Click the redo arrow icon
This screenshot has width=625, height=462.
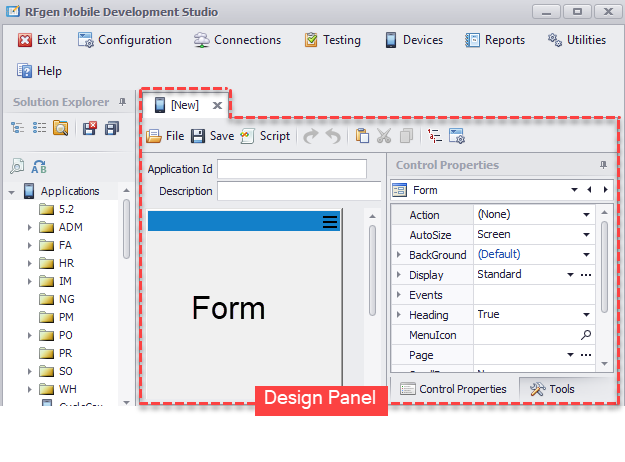(311, 136)
